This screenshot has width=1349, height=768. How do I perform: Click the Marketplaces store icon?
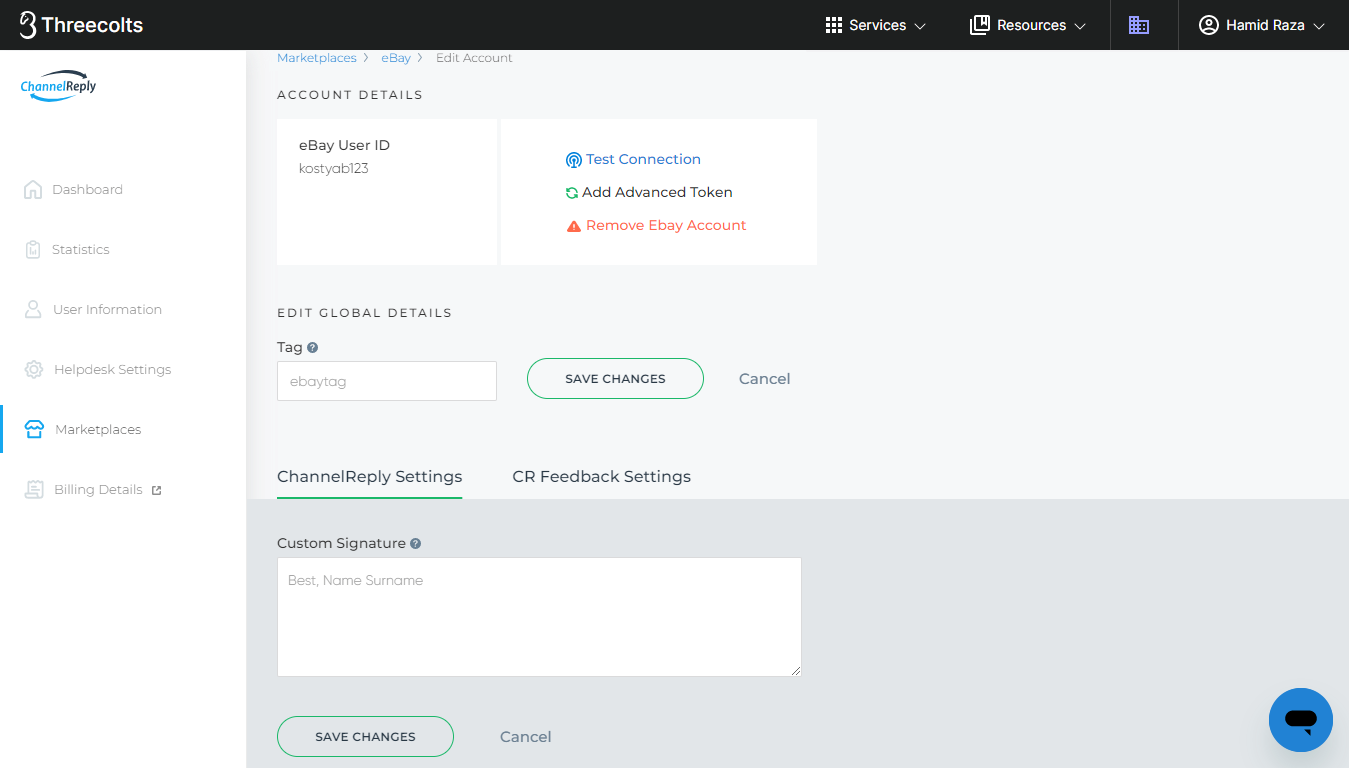[34, 430]
